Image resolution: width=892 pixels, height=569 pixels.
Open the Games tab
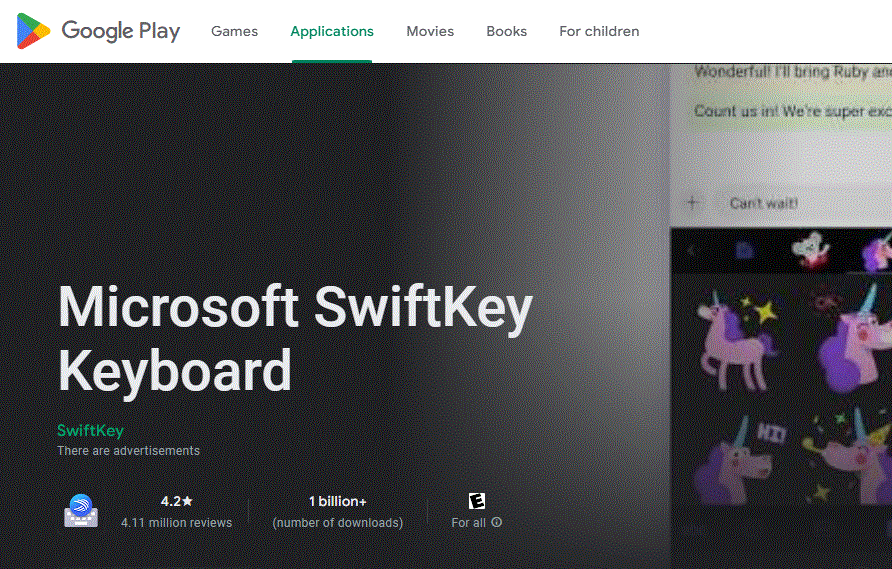coord(234,31)
